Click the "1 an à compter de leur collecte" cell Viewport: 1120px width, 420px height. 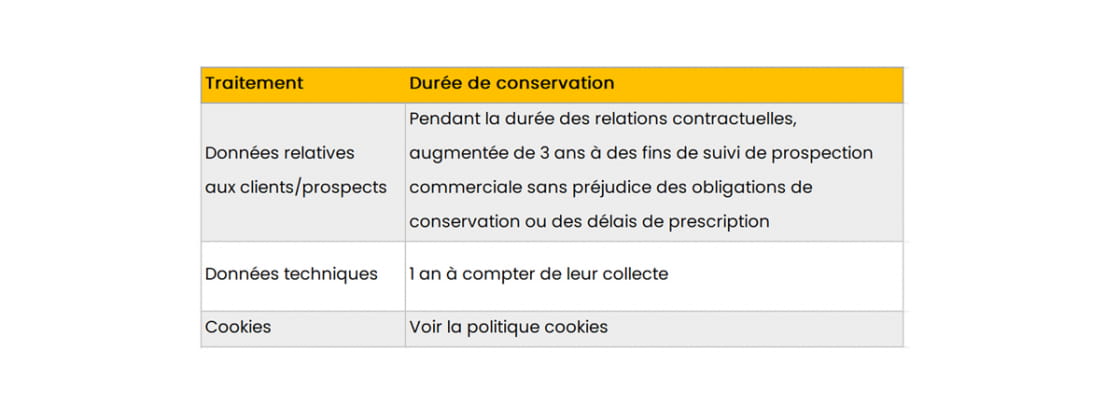[x=538, y=274]
